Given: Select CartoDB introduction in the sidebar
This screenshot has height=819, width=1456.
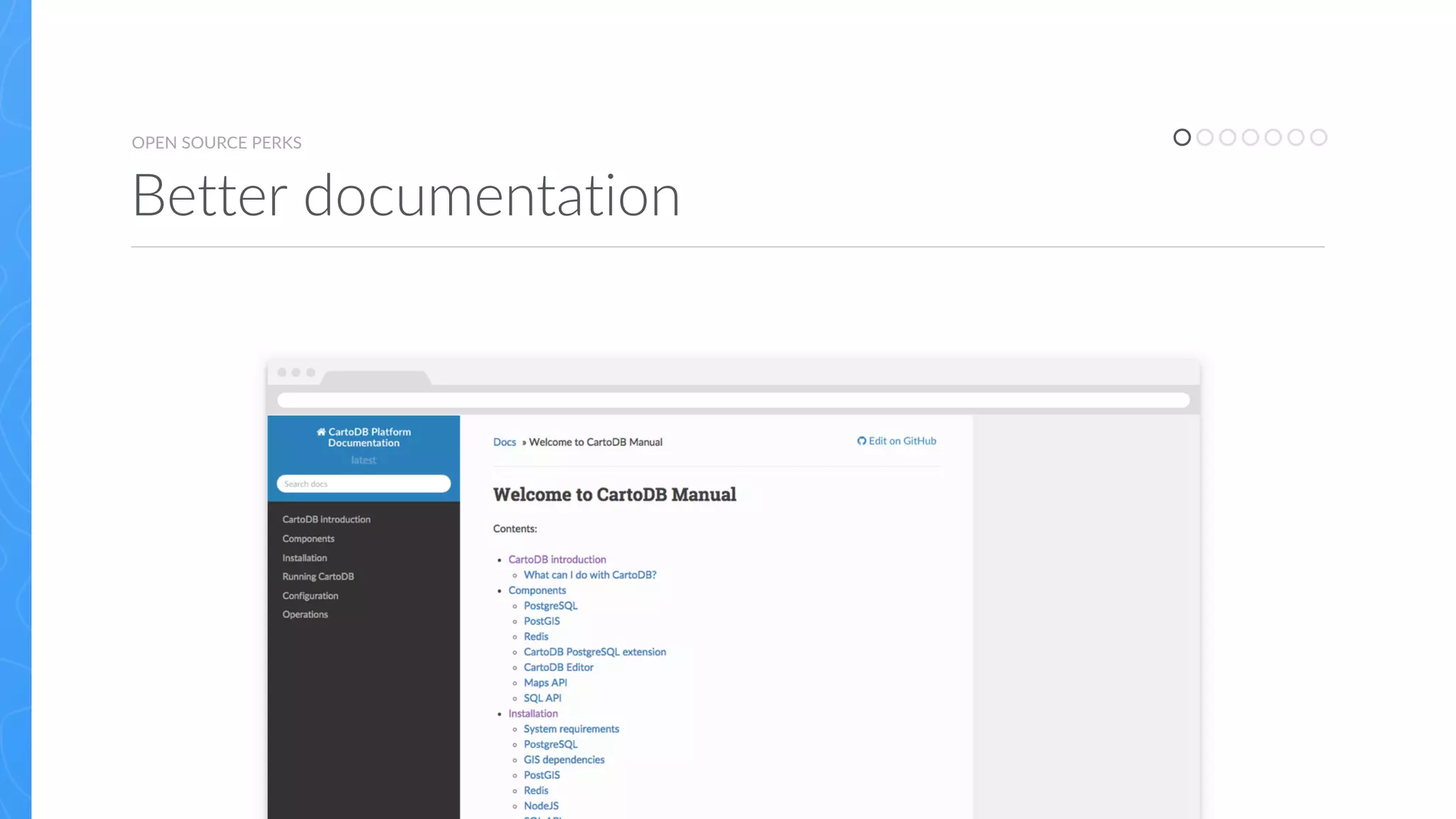Looking at the screenshot, I should pos(326,520).
